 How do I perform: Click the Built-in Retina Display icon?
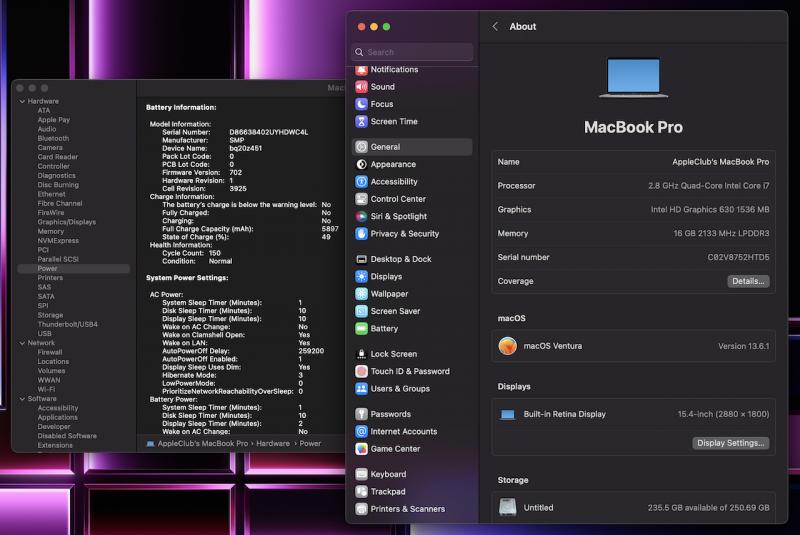[507, 414]
